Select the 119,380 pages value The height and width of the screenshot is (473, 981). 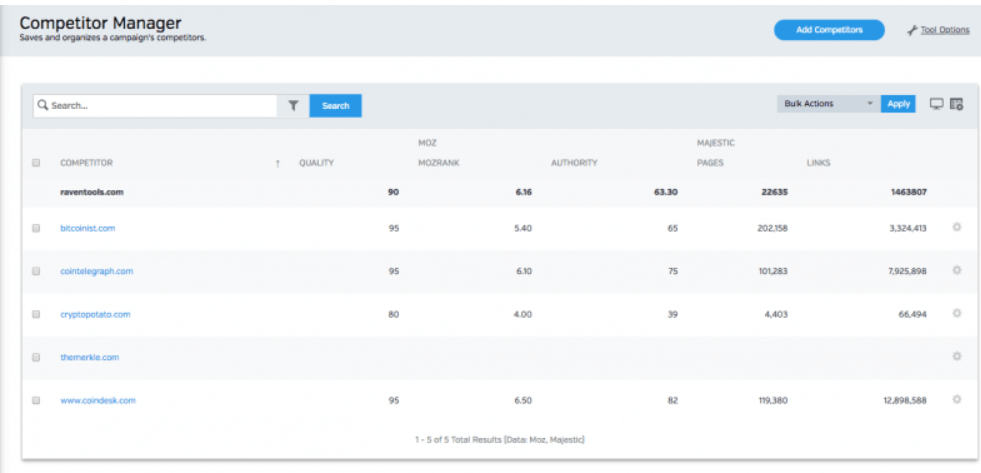(x=773, y=400)
